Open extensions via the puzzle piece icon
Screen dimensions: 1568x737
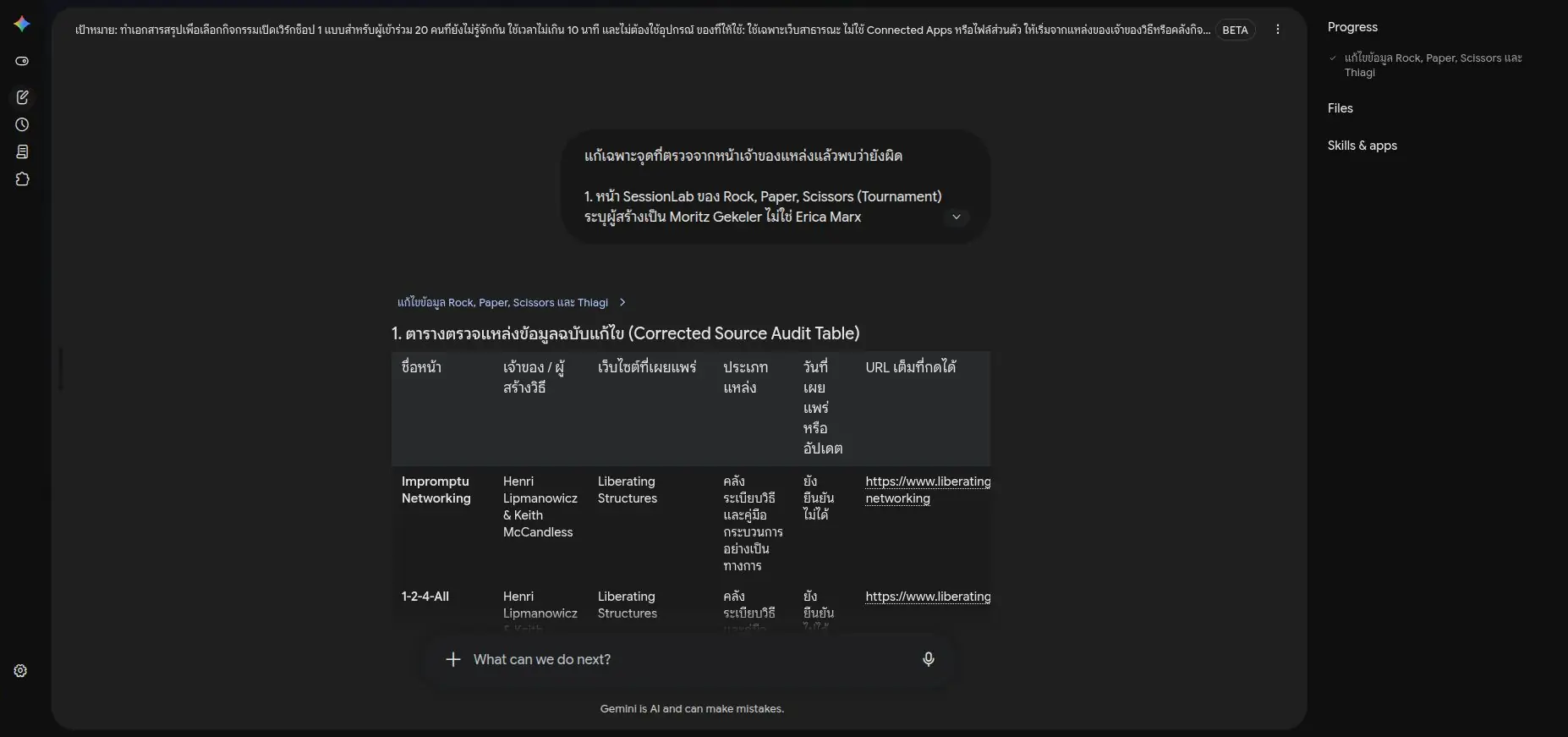pos(22,179)
